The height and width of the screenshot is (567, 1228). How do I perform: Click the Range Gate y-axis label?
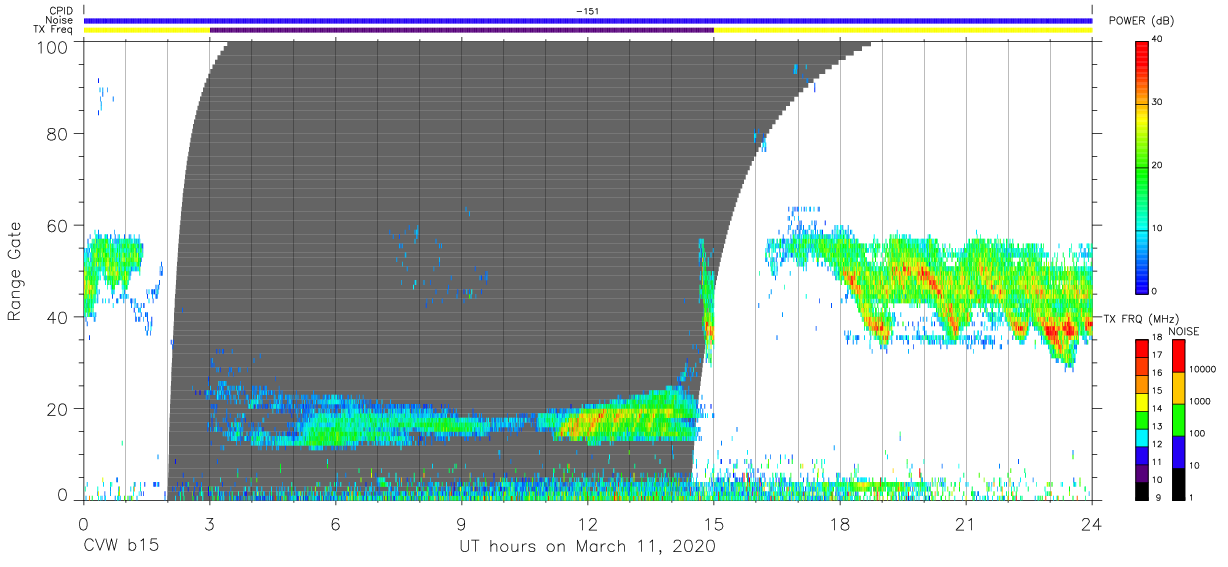click(15, 272)
